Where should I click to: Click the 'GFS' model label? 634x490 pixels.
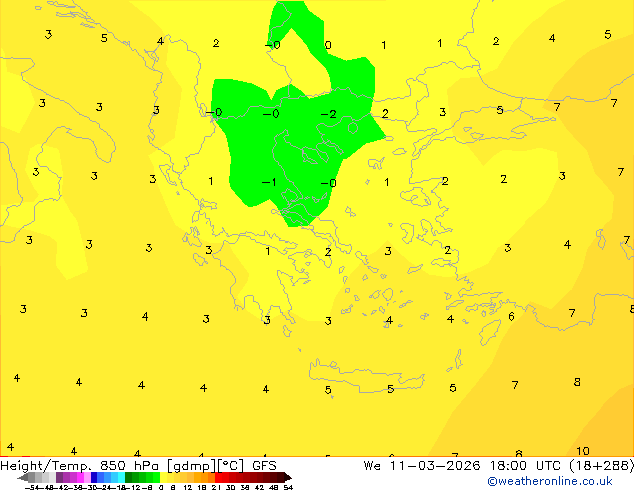(264, 466)
